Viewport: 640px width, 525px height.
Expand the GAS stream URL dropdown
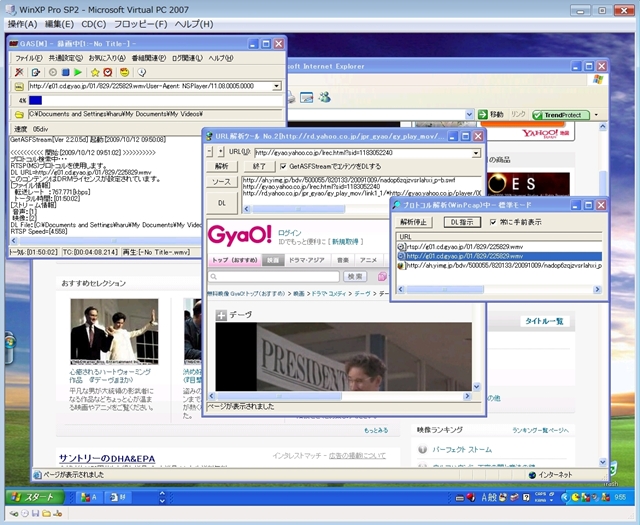coord(277,86)
